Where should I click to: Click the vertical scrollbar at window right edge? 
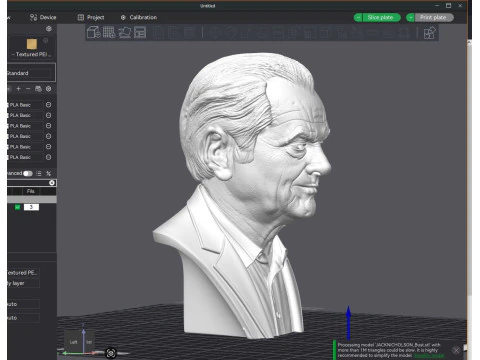(469, 167)
